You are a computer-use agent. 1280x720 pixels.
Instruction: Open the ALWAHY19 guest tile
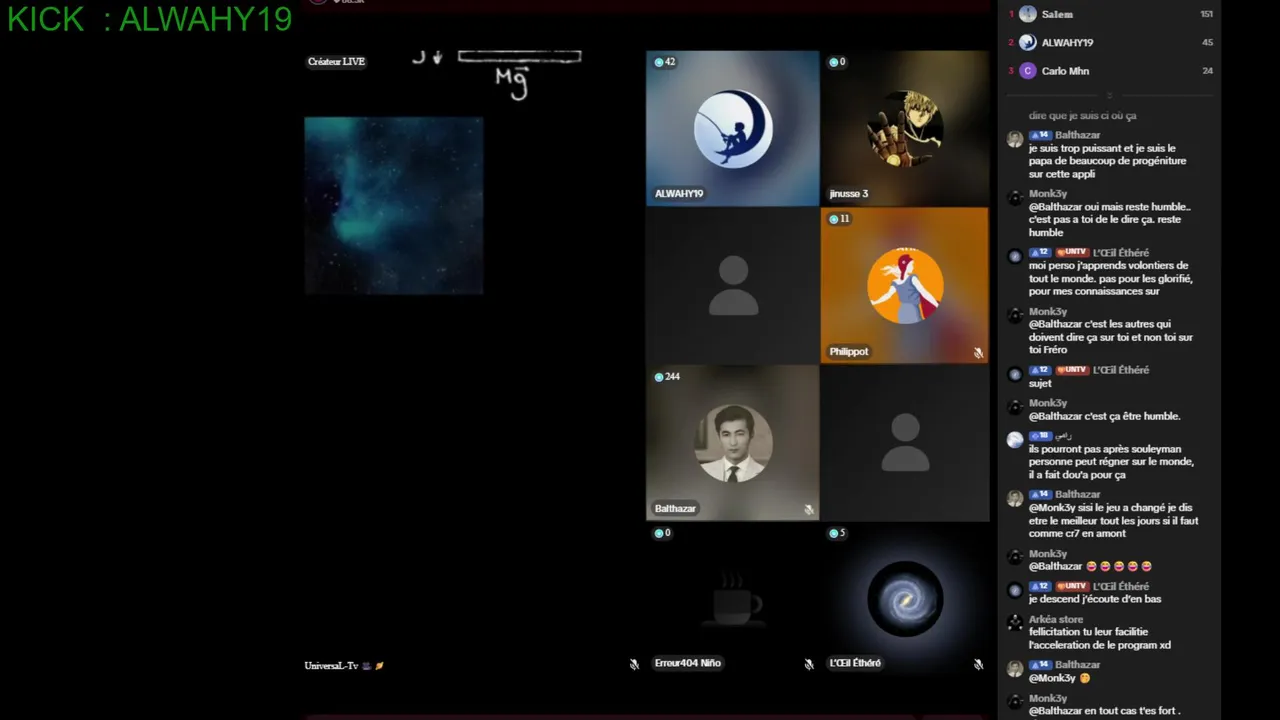click(733, 128)
